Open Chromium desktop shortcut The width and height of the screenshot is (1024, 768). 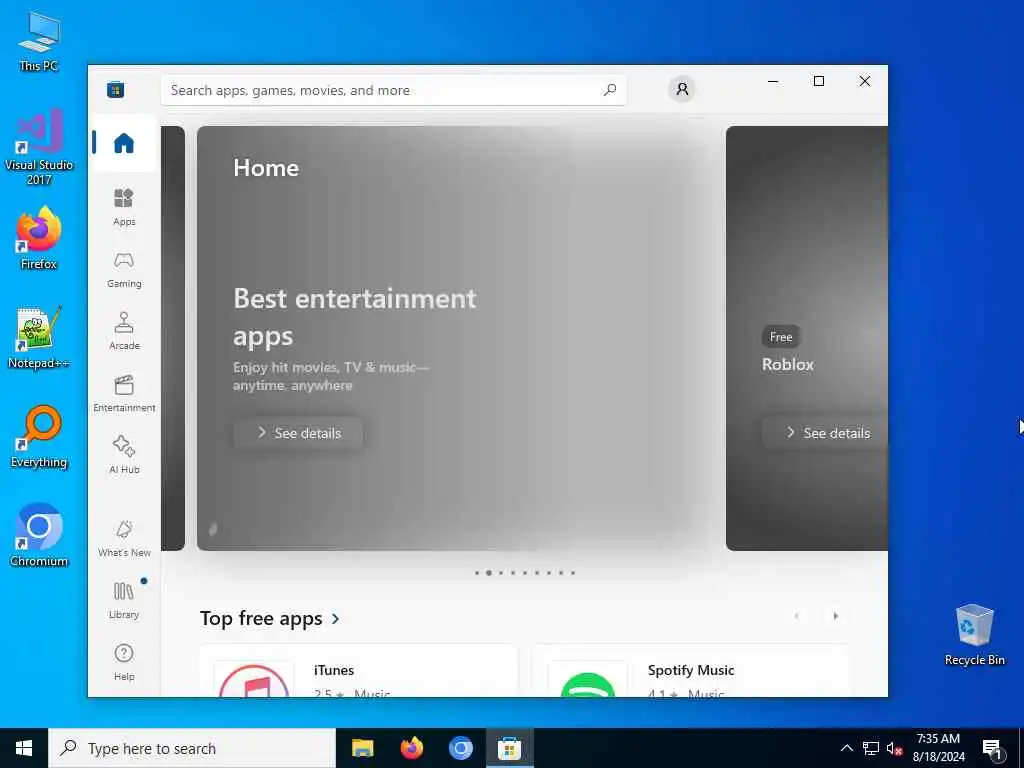(39, 536)
